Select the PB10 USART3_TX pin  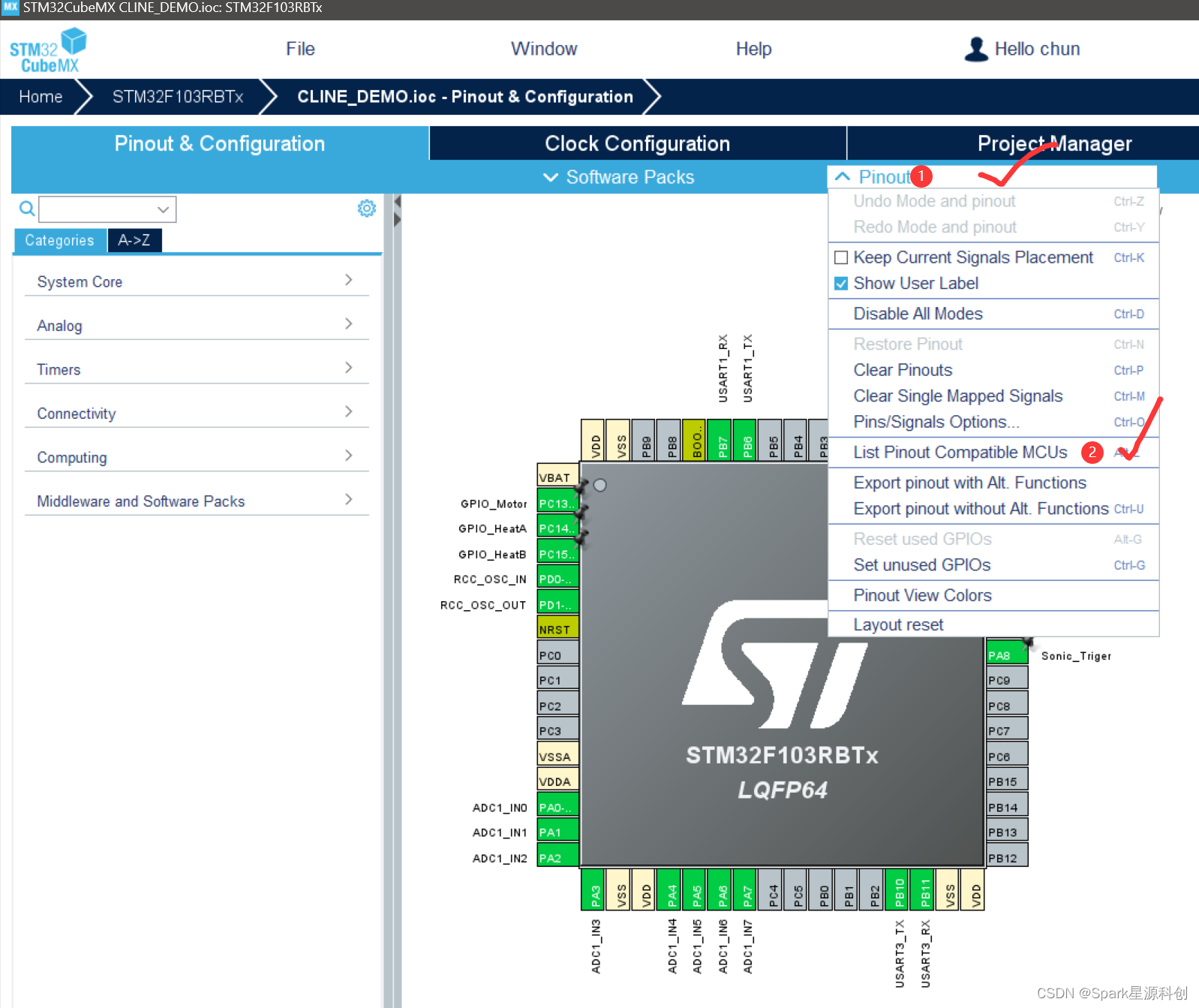(x=898, y=889)
